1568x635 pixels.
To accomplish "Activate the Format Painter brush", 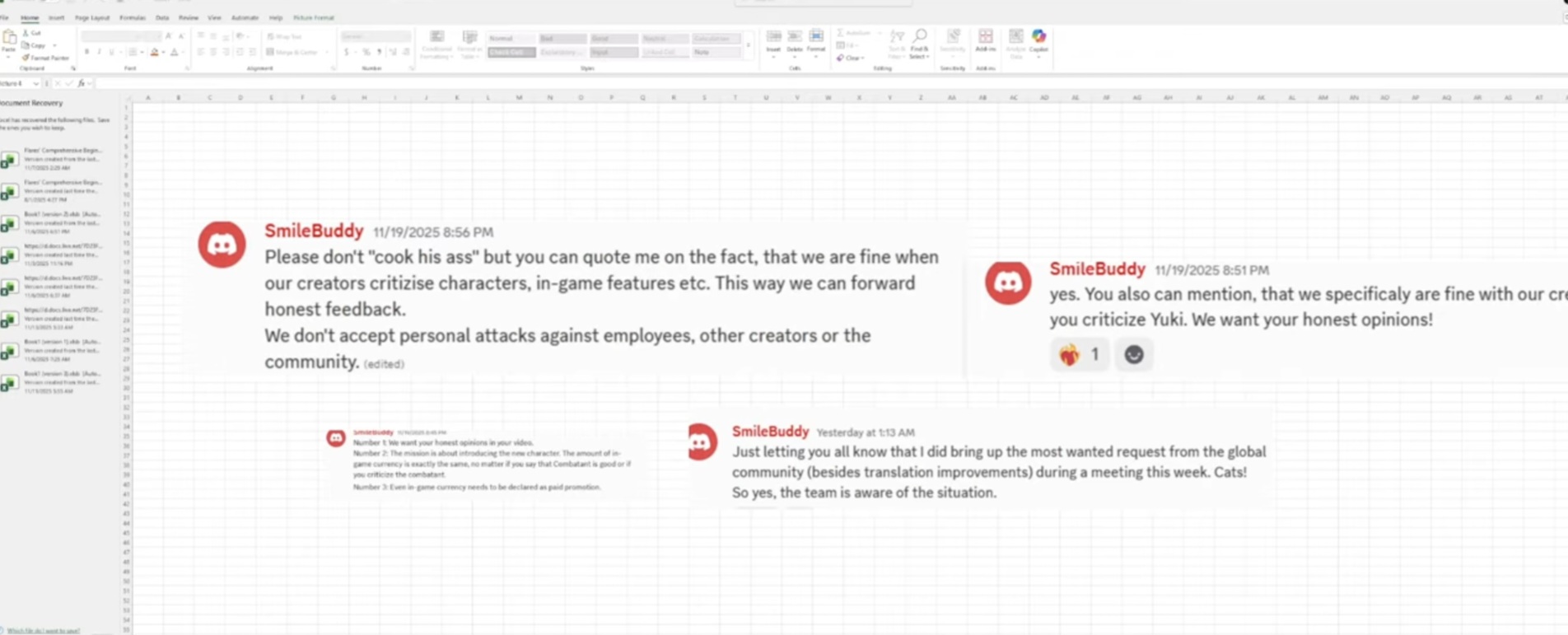I will pyautogui.click(x=46, y=58).
